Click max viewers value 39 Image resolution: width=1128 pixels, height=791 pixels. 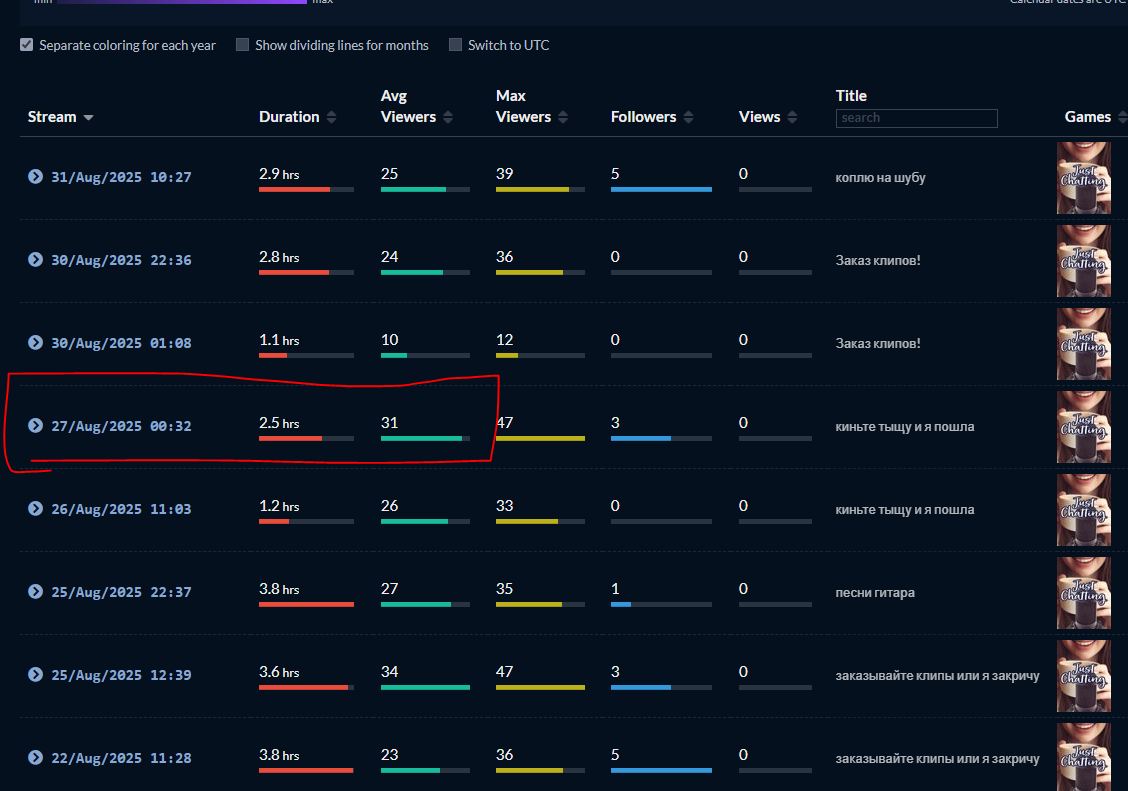504,173
